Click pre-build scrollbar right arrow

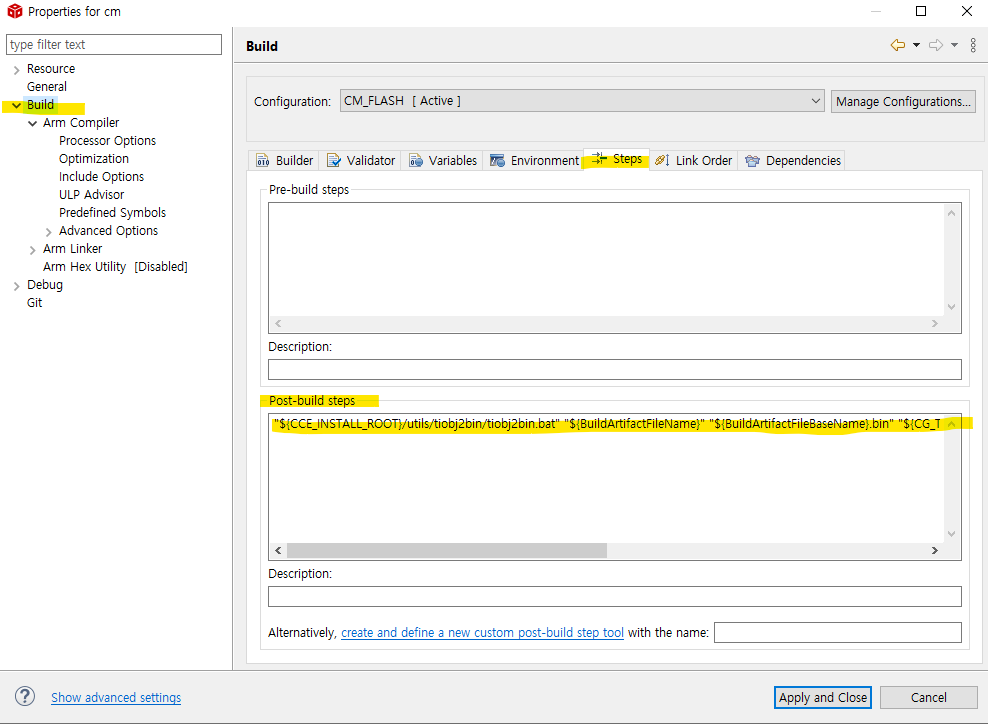coord(934,323)
